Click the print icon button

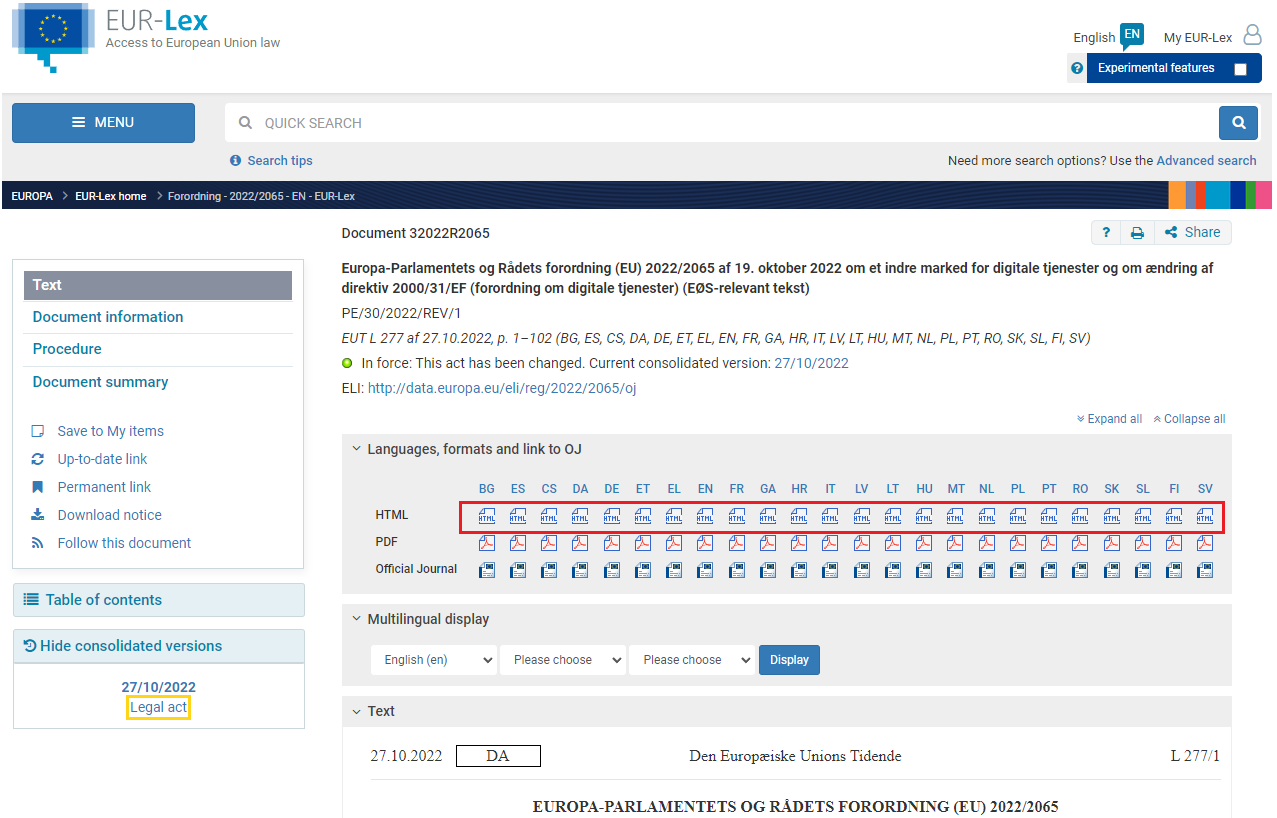[1137, 232]
